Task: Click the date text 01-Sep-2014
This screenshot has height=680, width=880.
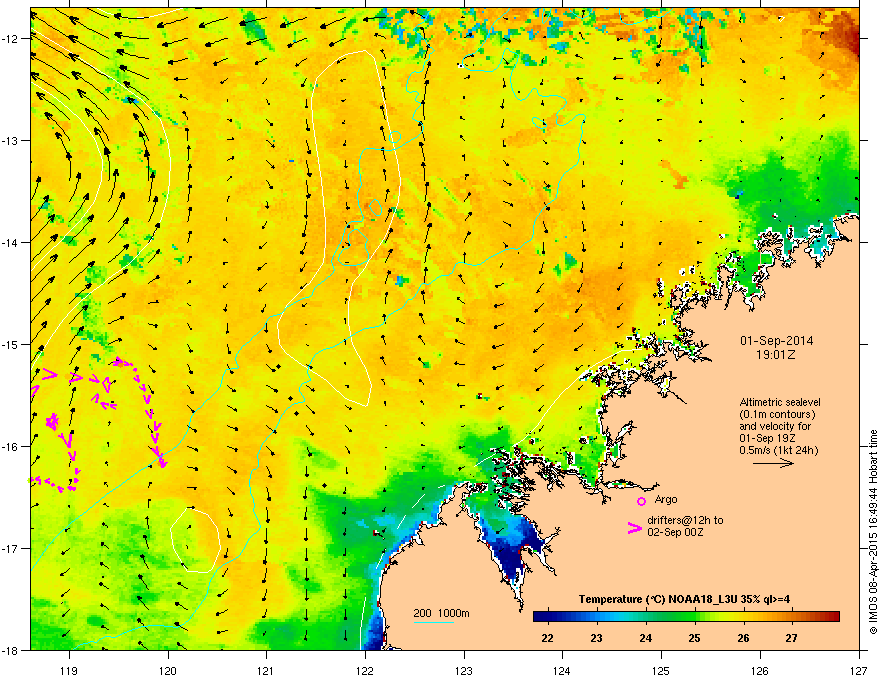Action: pos(776,341)
